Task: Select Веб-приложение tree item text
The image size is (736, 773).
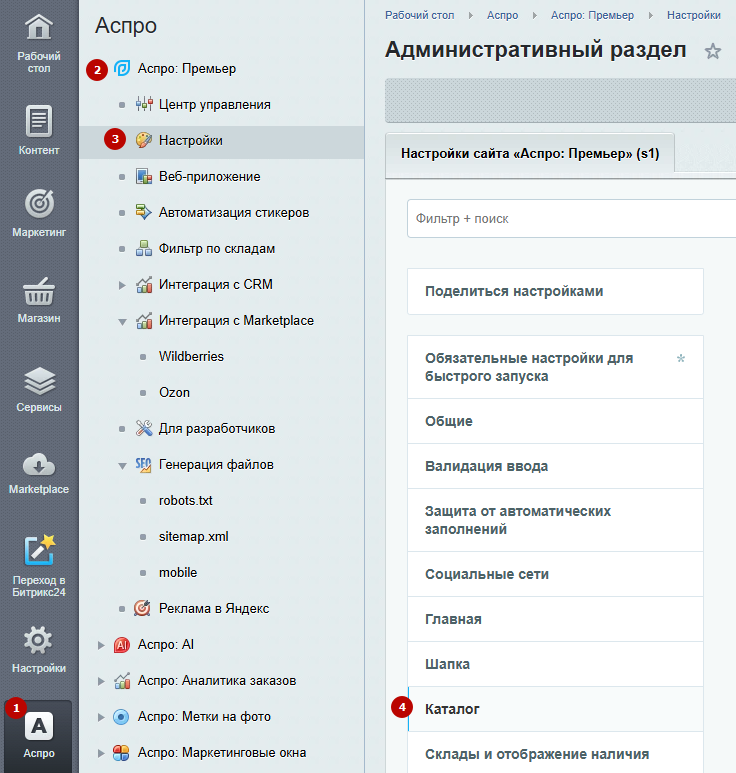Action: tap(210, 176)
